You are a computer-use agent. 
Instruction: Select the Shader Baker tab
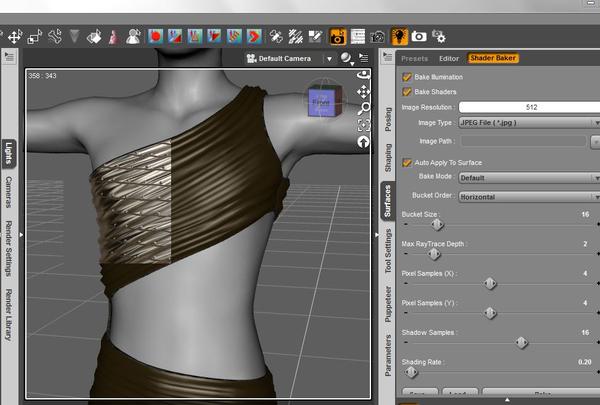[x=493, y=58]
